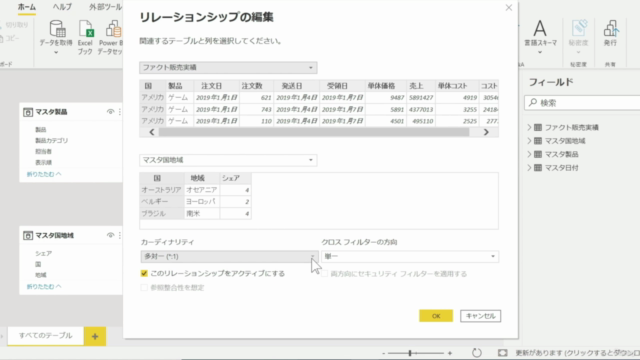Expand マスタ日付 in fields pane
Image resolution: width=640 pixels, height=360 pixels.
tap(529, 168)
